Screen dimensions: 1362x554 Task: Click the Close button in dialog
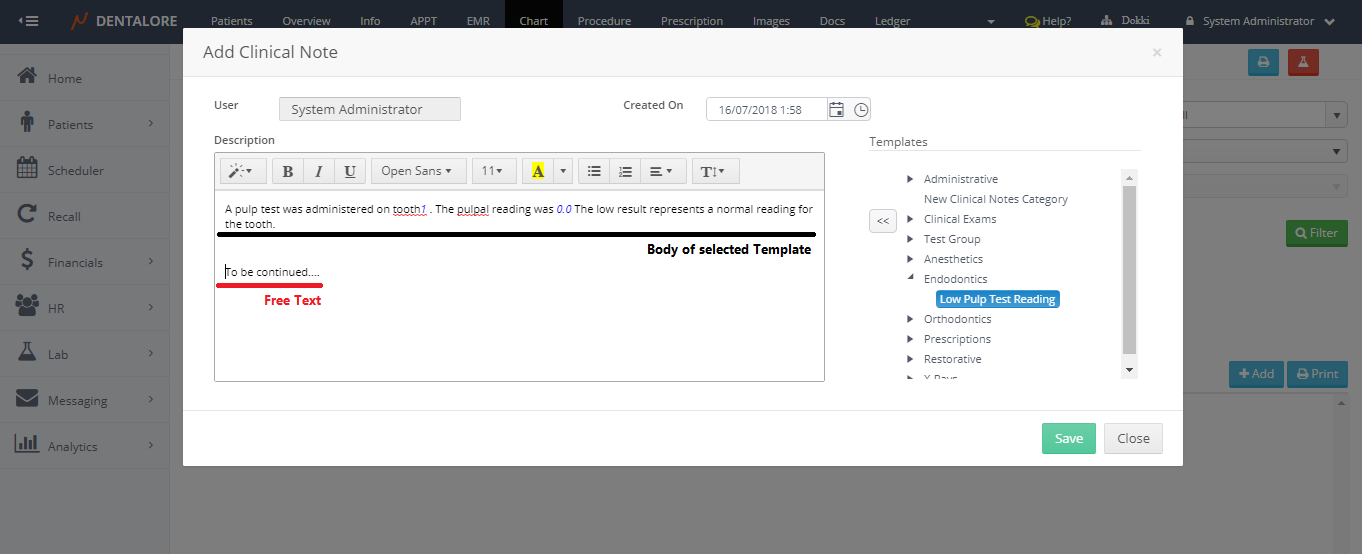pyautogui.click(x=1133, y=439)
